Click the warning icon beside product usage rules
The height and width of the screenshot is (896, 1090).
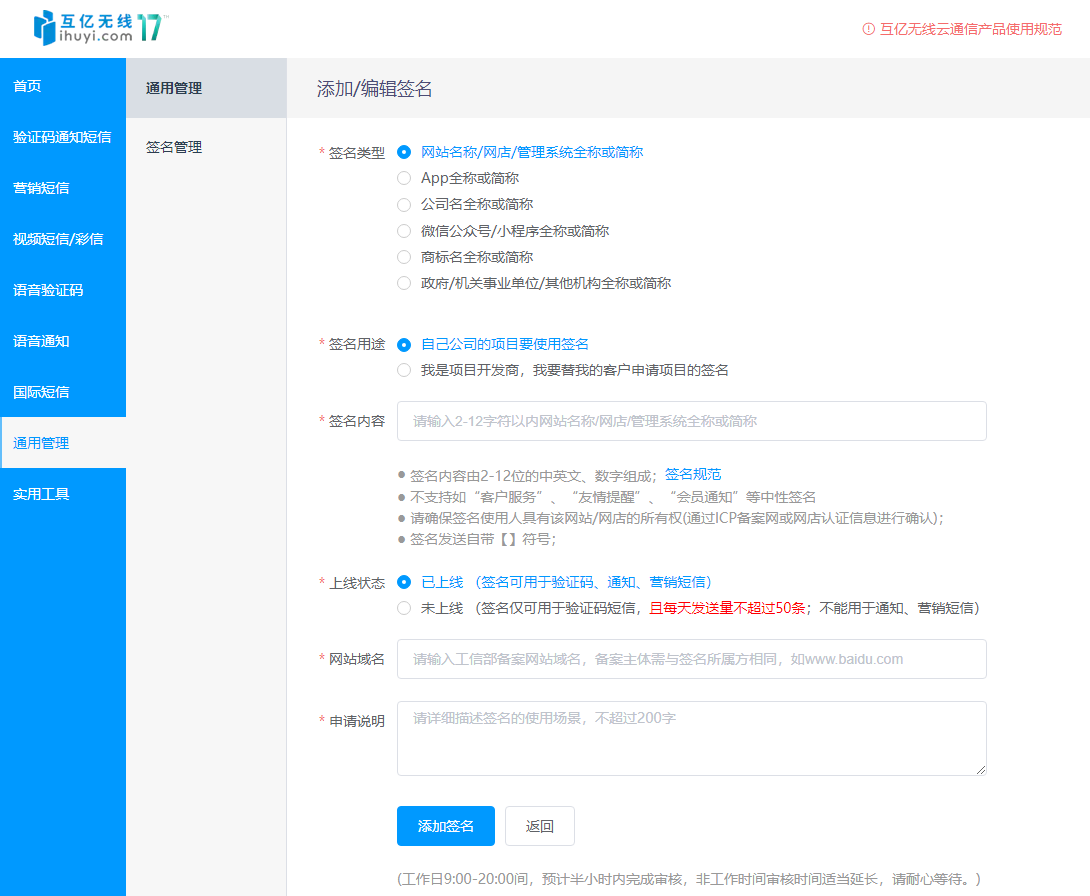[868, 29]
